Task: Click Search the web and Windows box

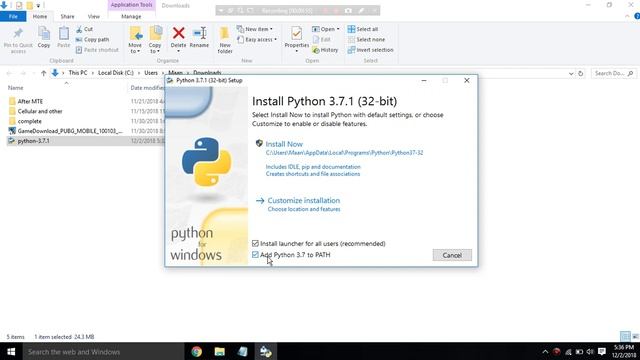Action: tap(103, 351)
